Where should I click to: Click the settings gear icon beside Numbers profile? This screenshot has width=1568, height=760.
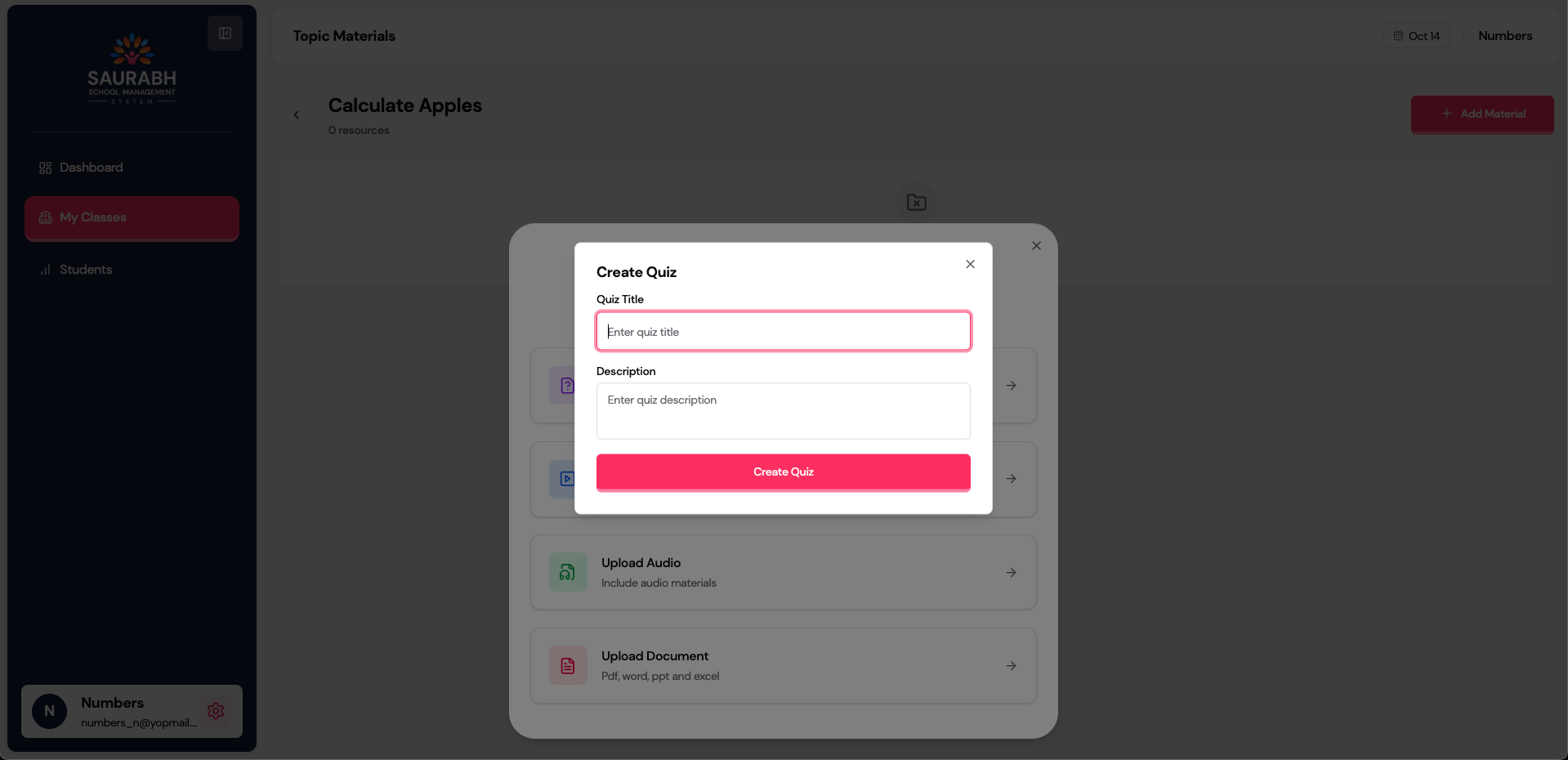point(216,711)
